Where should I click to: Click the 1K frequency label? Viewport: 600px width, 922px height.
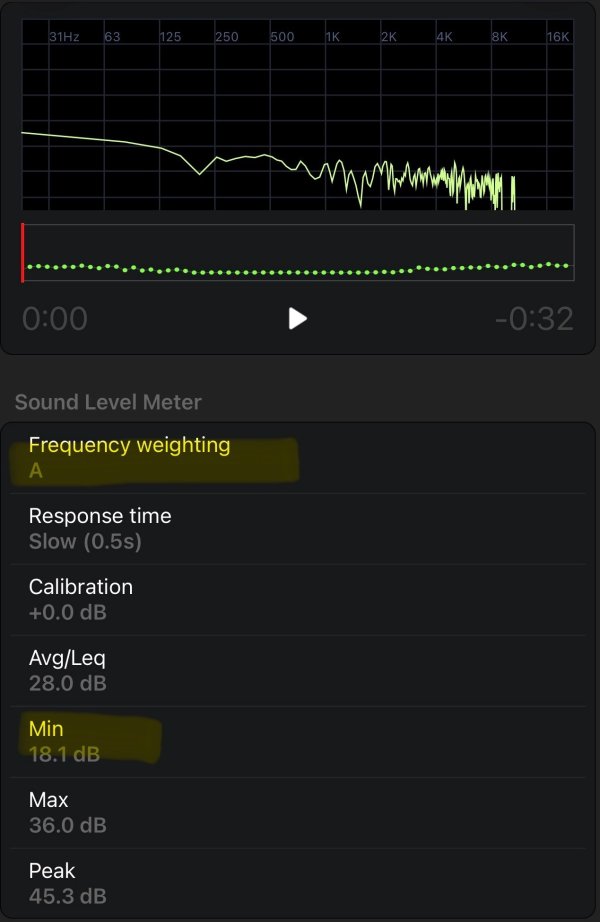(x=333, y=37)
